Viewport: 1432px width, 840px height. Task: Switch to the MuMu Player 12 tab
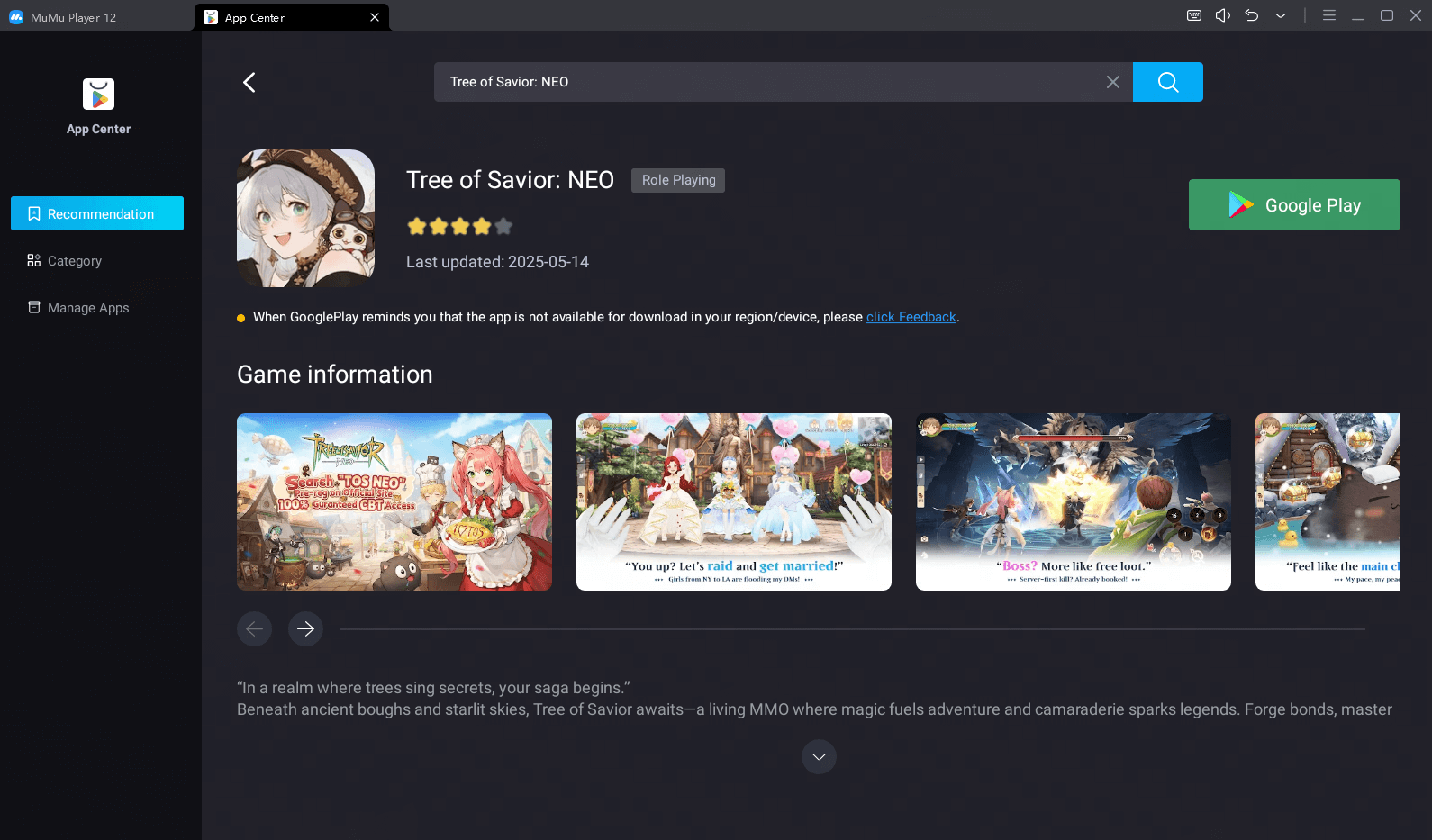coord(73,17)
